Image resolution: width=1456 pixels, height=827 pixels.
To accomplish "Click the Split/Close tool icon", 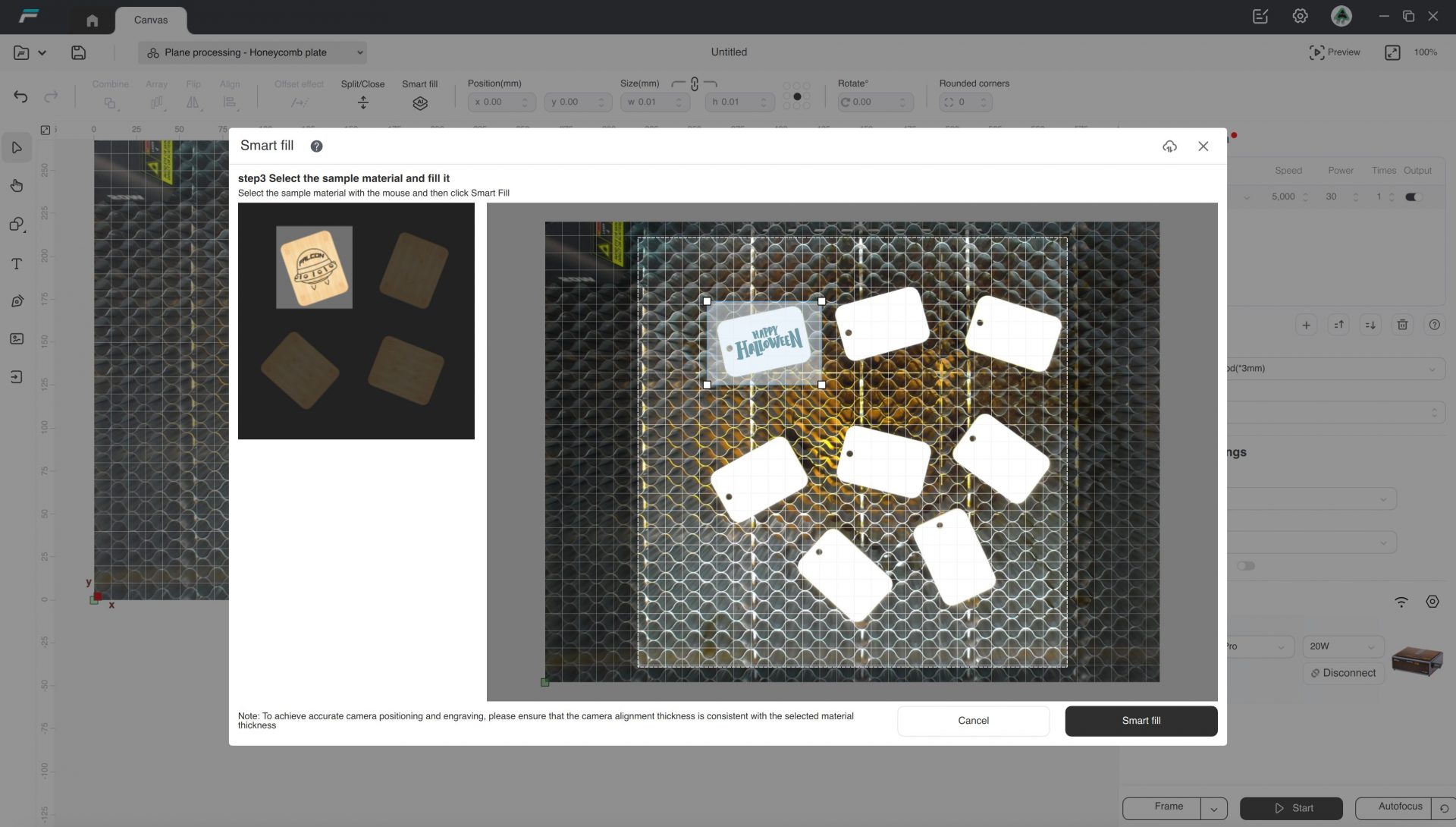I will (x=362, y=103).
